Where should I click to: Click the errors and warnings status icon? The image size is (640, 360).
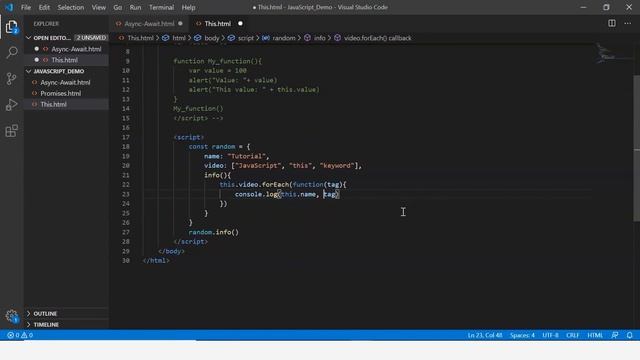coord(20,335)
